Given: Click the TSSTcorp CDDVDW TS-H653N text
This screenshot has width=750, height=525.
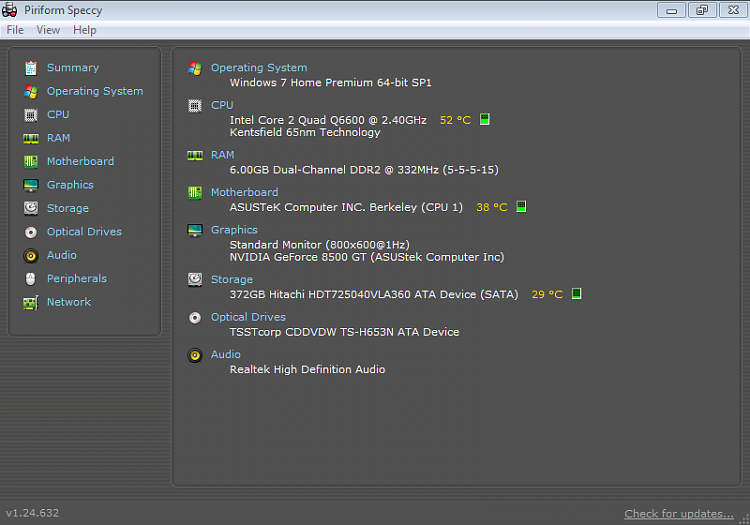Looking at the screenshot, I should tap(344, 332).
